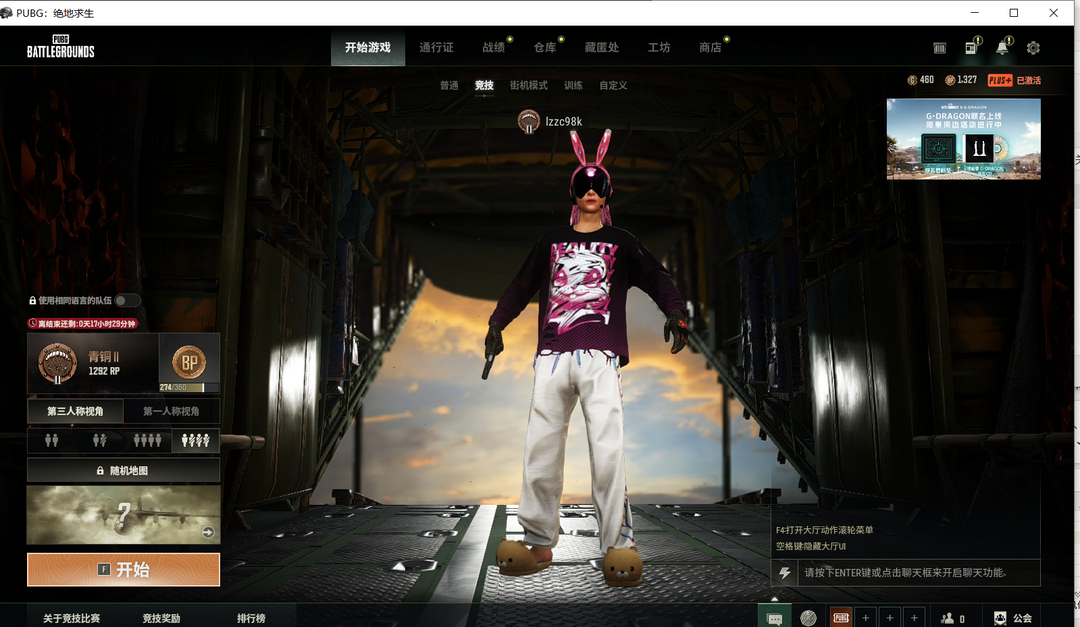The height and width of the screenshot is (627, 1080).
Task: Expand the 随机地图 map selection
Action: click(123, 470)
